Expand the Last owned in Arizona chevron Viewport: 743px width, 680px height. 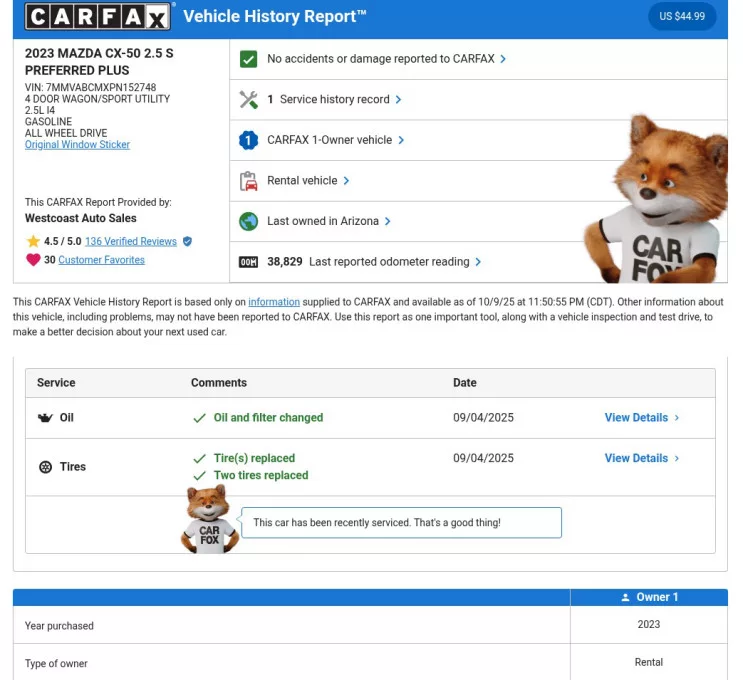pos(388,221)
